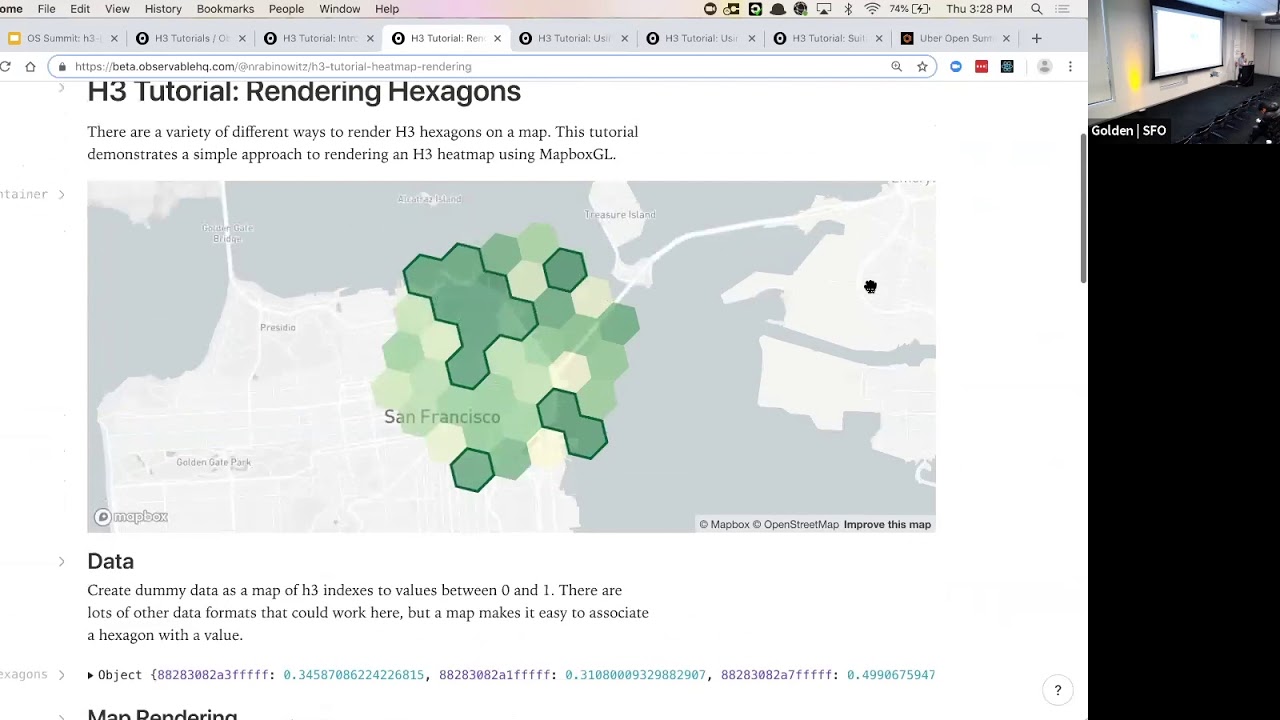Click the Golden | SFO video thumbnail
Viewport: 1280px width, 720px height.
(x=1184, y=72)
